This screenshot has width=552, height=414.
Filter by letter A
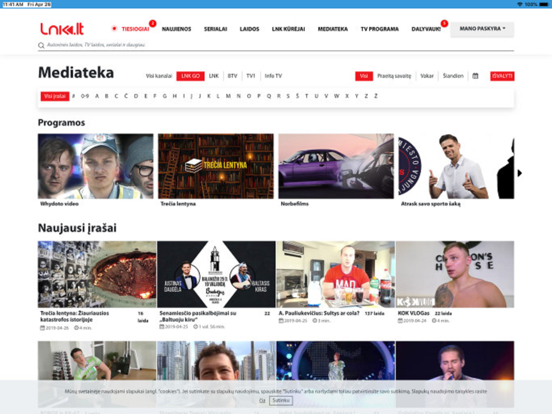tap(97, 96)
